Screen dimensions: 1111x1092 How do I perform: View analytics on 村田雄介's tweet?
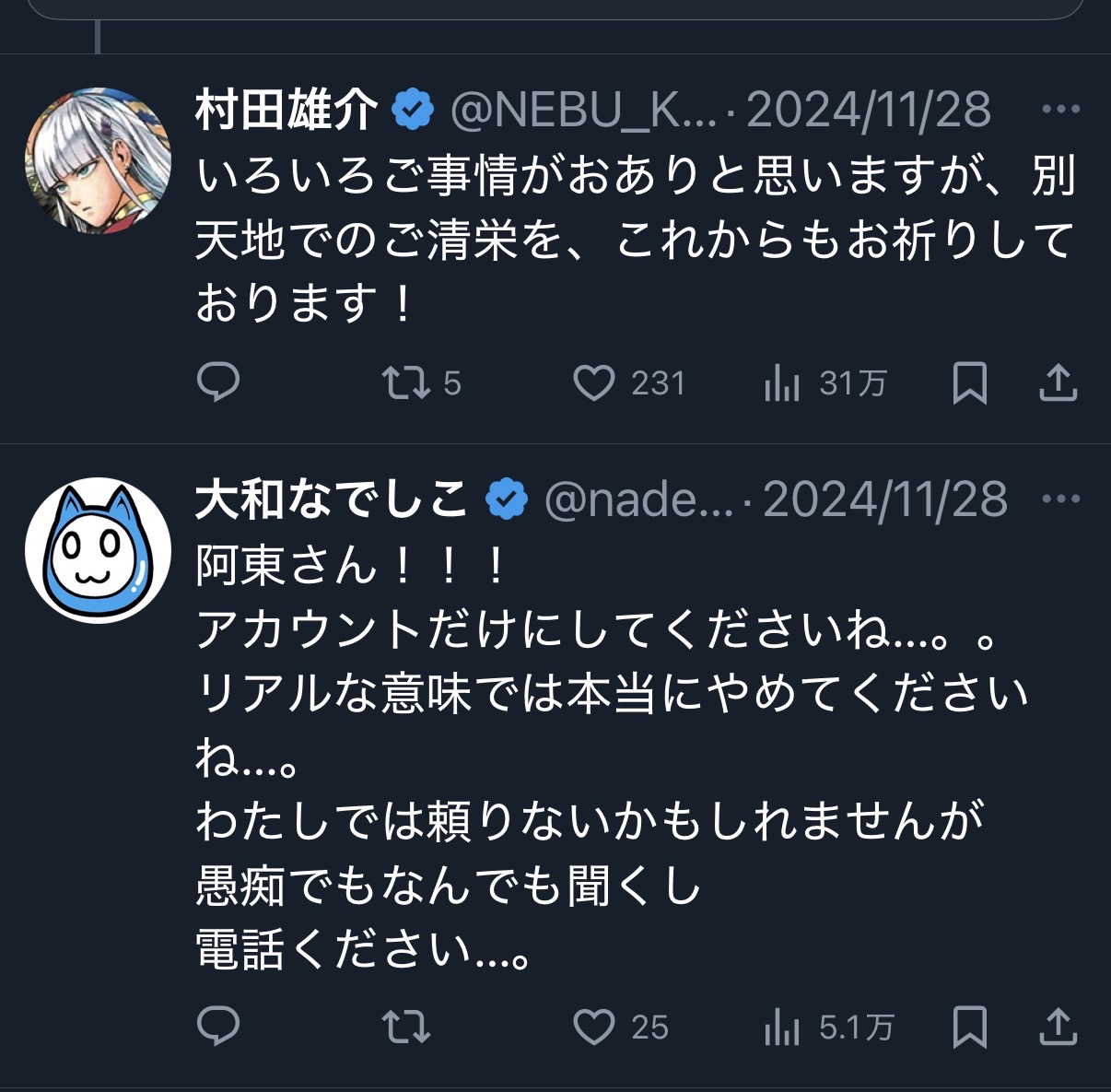tap(782, 382)
